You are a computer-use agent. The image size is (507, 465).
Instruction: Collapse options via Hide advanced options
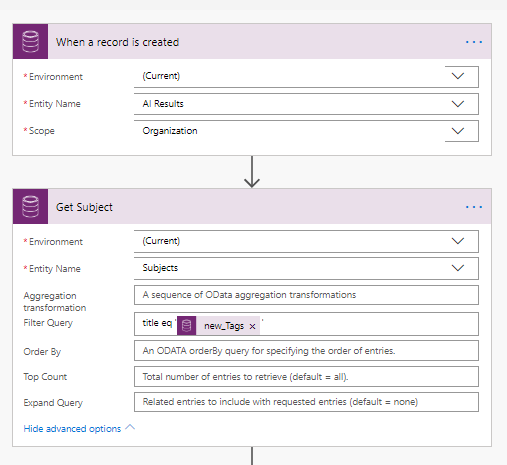(x=72, y=429)
